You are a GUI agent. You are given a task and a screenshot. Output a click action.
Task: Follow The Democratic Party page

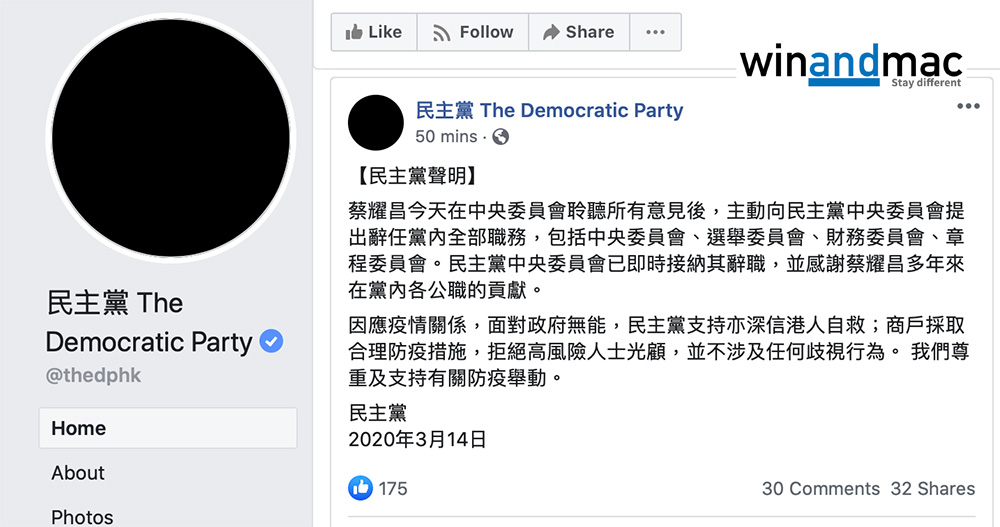[x=473, y=32]
